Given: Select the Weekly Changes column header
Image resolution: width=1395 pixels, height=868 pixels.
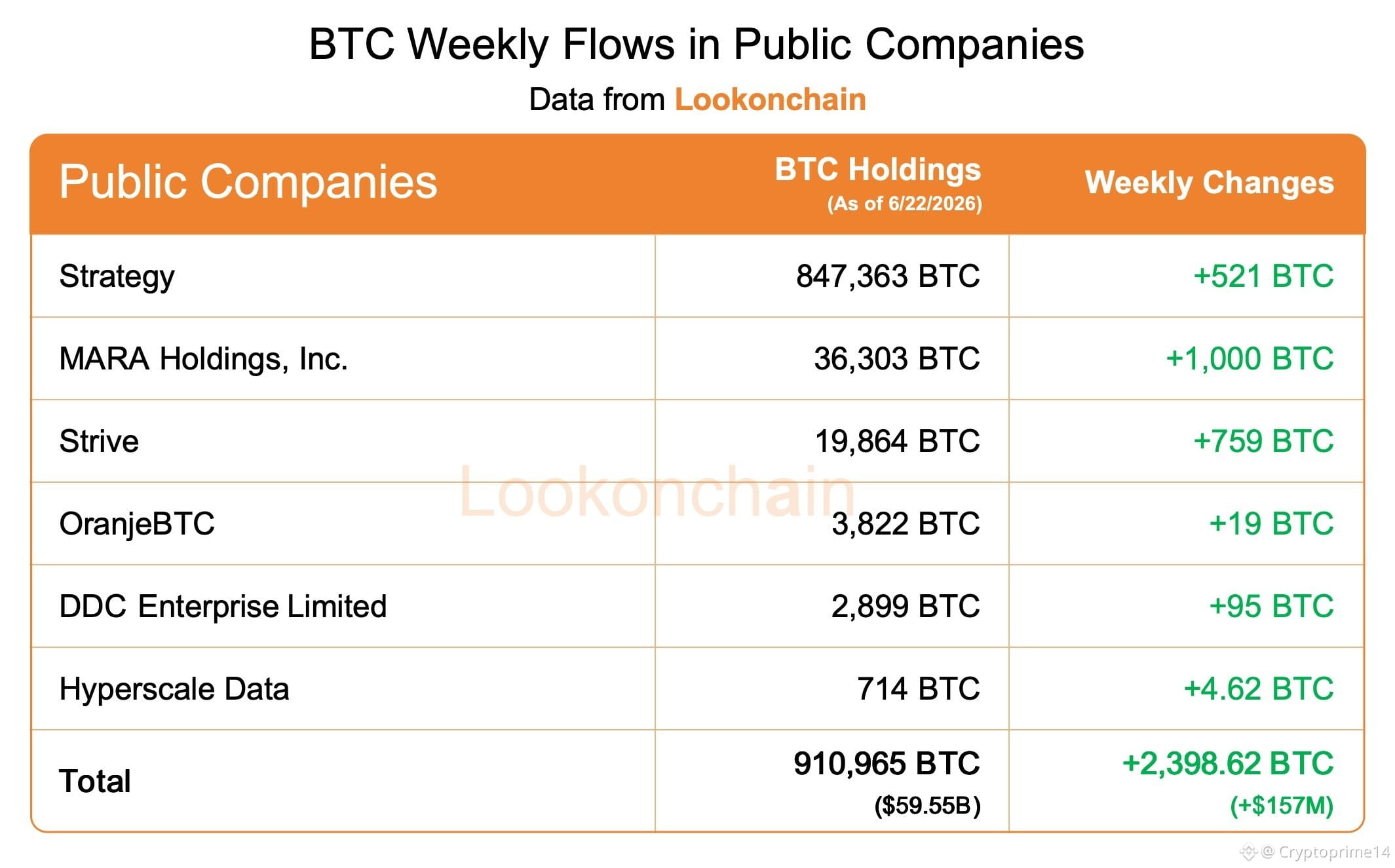Looking at the screenshot, I should (x=1210, y=182).
